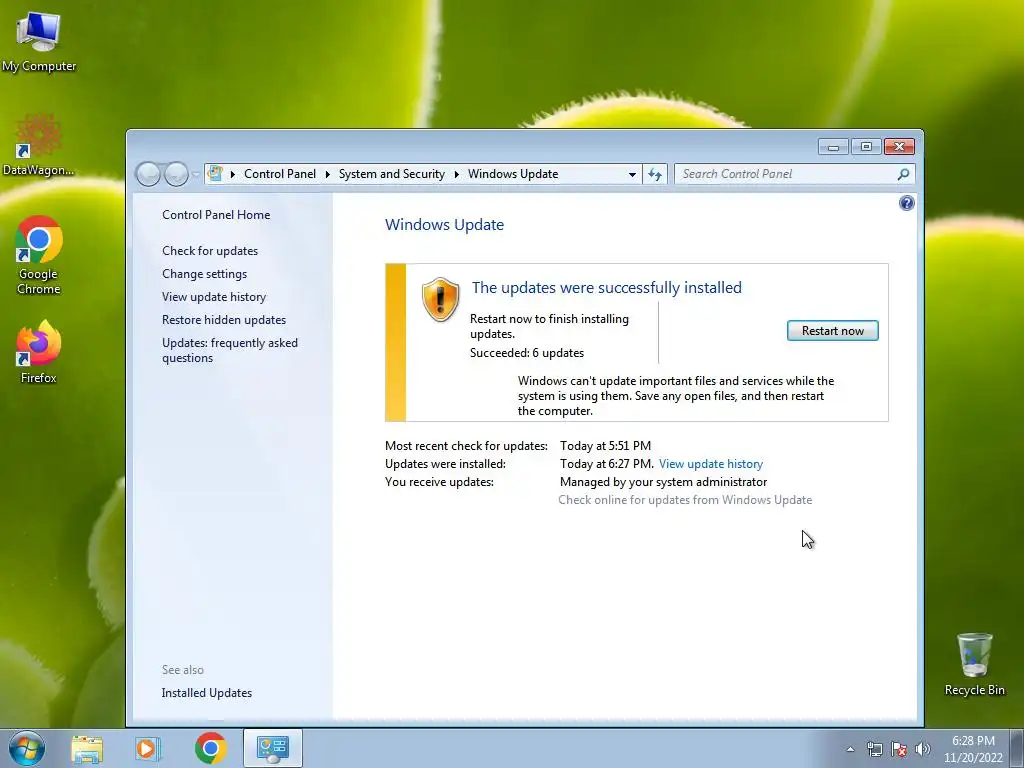1024x768 pixels.
Task: Click View update history beside 6:27 PM
Action: tap(711, 464)
